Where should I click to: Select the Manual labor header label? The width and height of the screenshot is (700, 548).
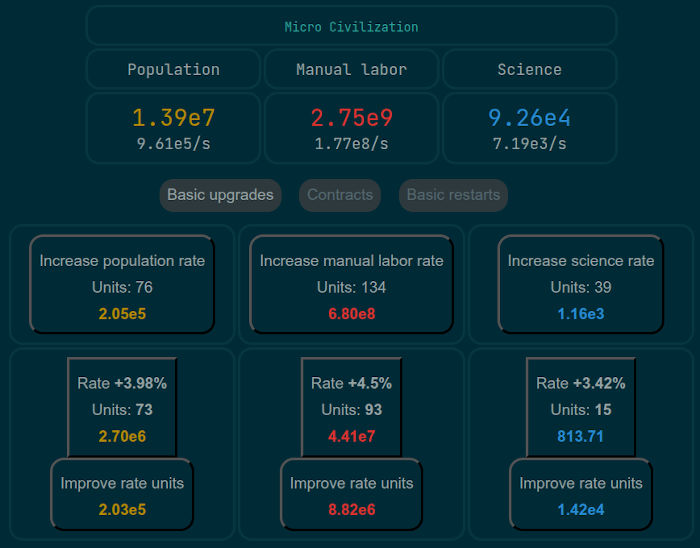pos(351,70)
